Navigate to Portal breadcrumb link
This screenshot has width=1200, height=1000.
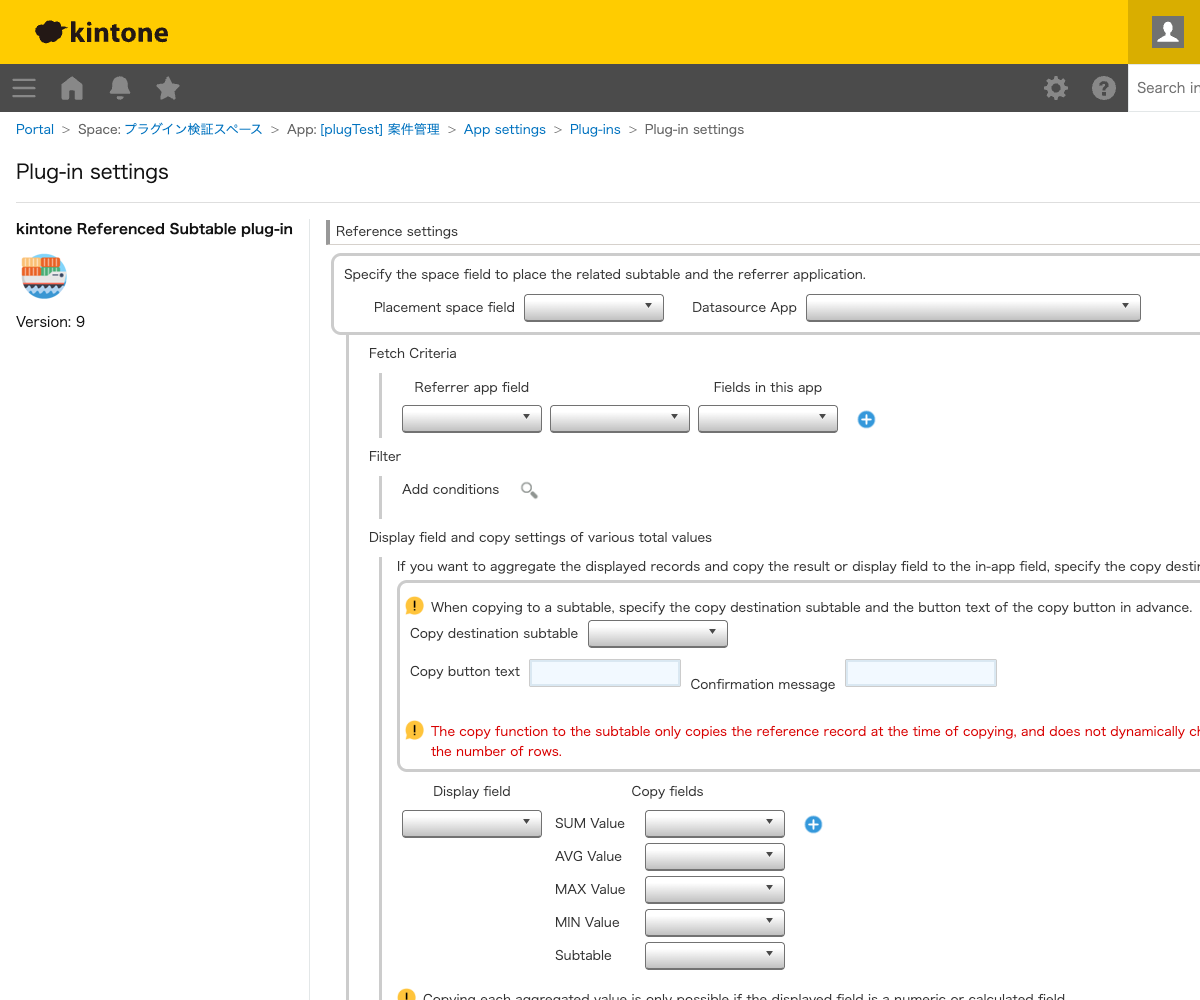(x=35, y=129)
